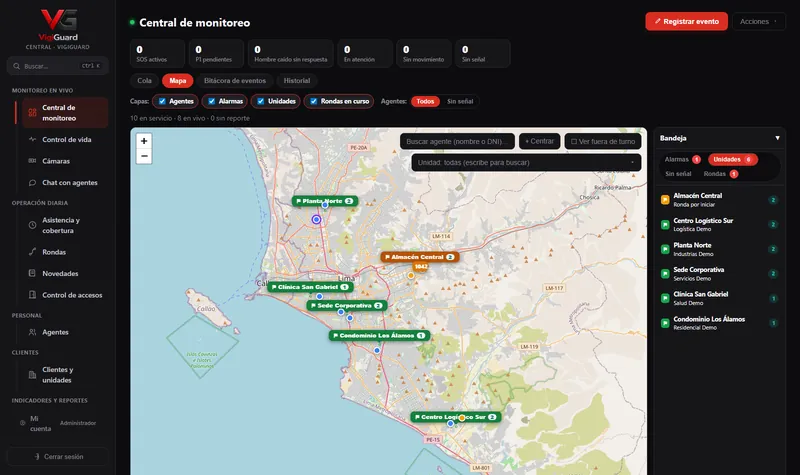800x475 pixels.
Task: Click the Cerrar sesión logout icon
Action: [x=37, y=457]
